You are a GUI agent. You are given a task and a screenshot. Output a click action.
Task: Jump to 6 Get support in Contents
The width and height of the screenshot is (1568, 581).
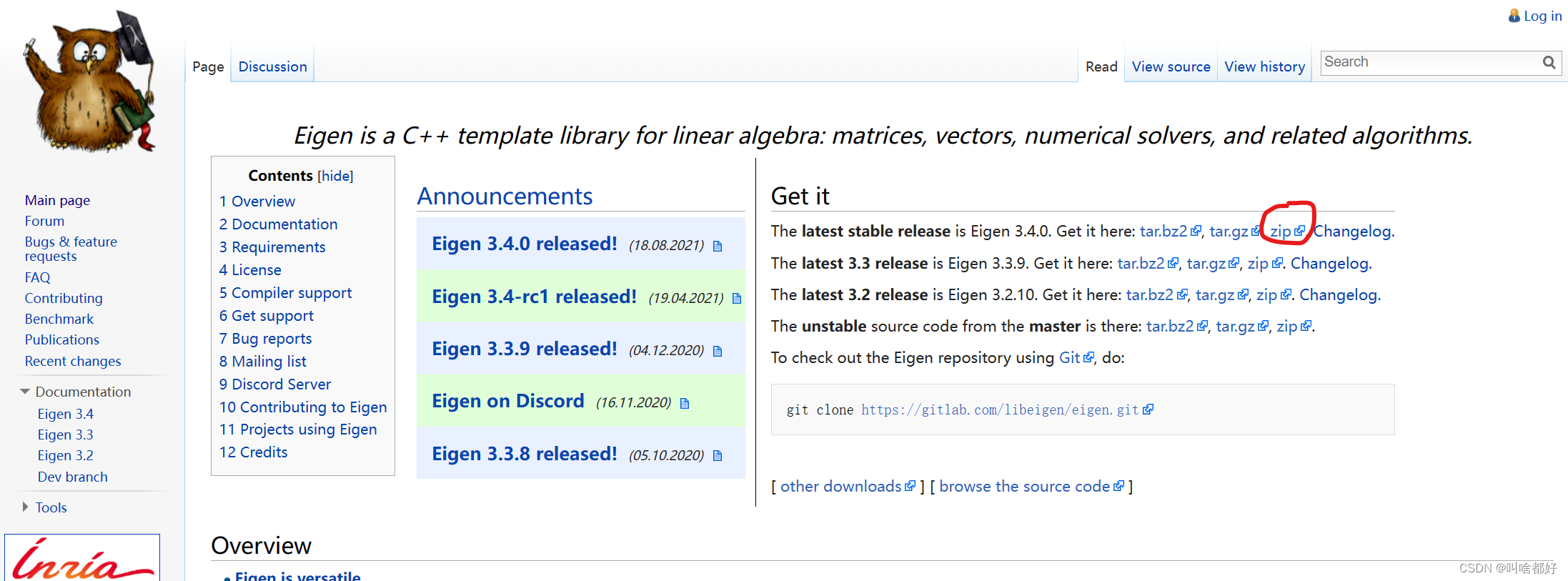[x=267, y=316]
